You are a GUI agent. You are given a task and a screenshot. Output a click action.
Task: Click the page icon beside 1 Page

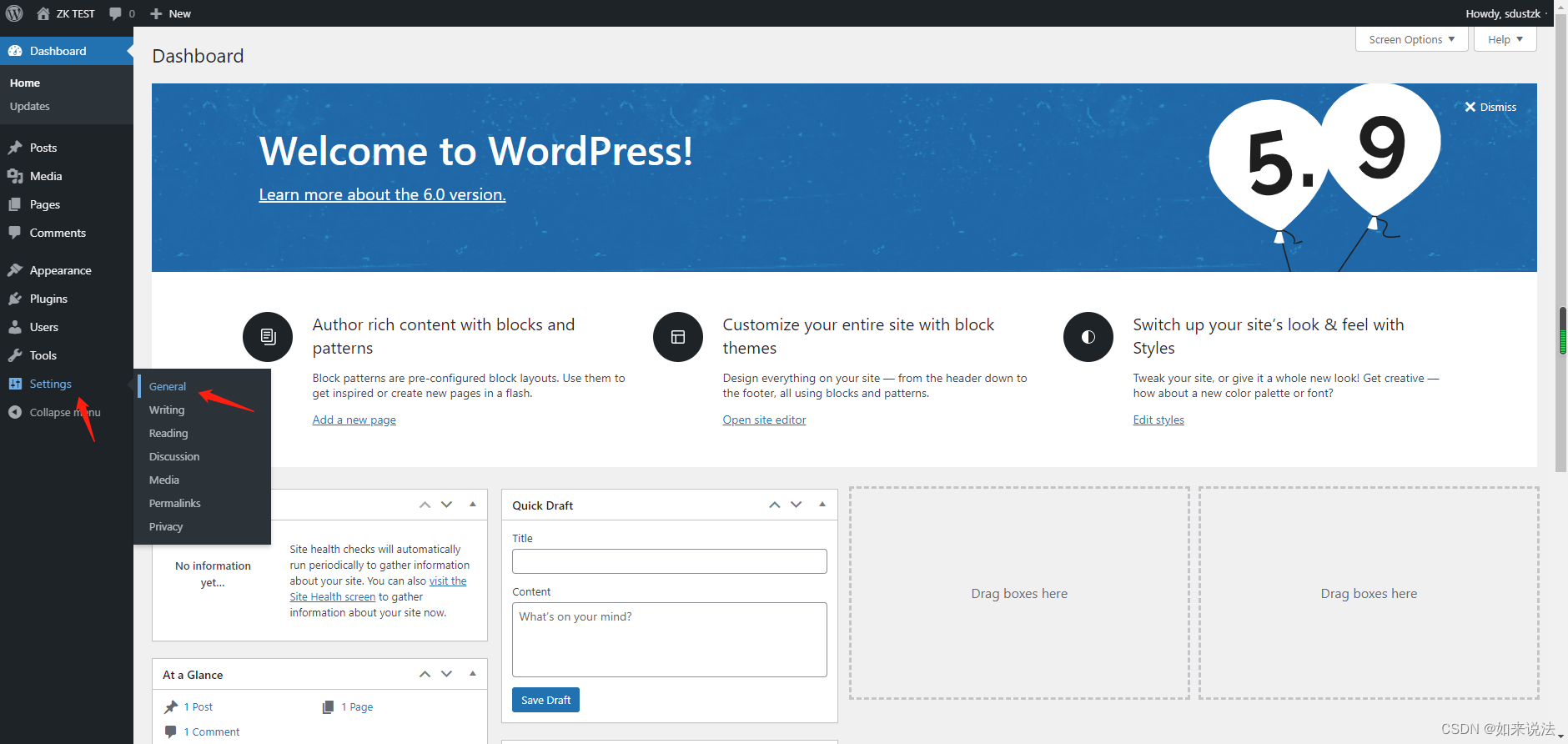[x=328, y=707]
